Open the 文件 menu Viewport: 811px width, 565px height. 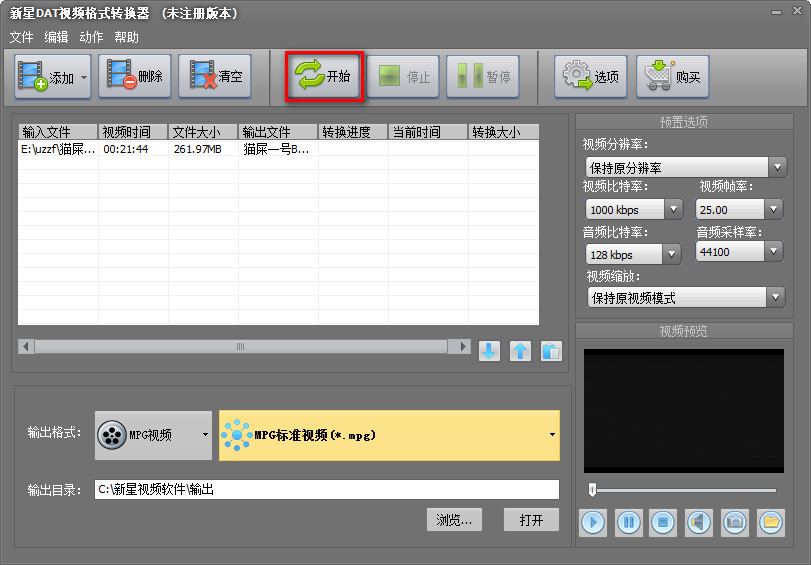pyautogui.click(x=21, y=37)
